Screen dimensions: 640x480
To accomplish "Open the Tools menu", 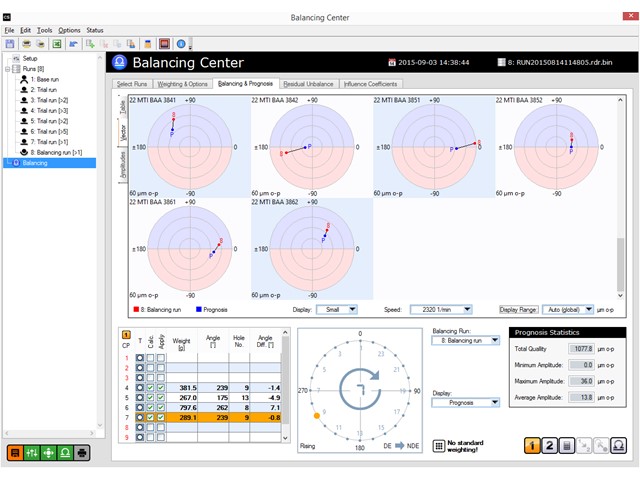I will point(44,31).
